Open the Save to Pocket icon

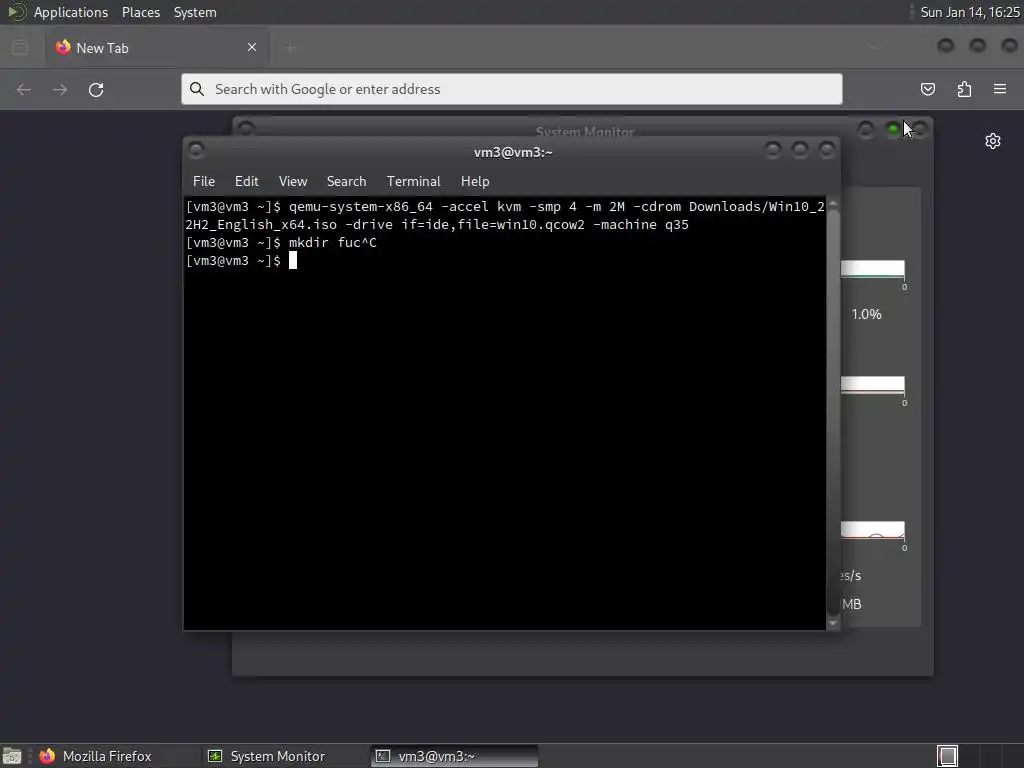tap(927, 89)
